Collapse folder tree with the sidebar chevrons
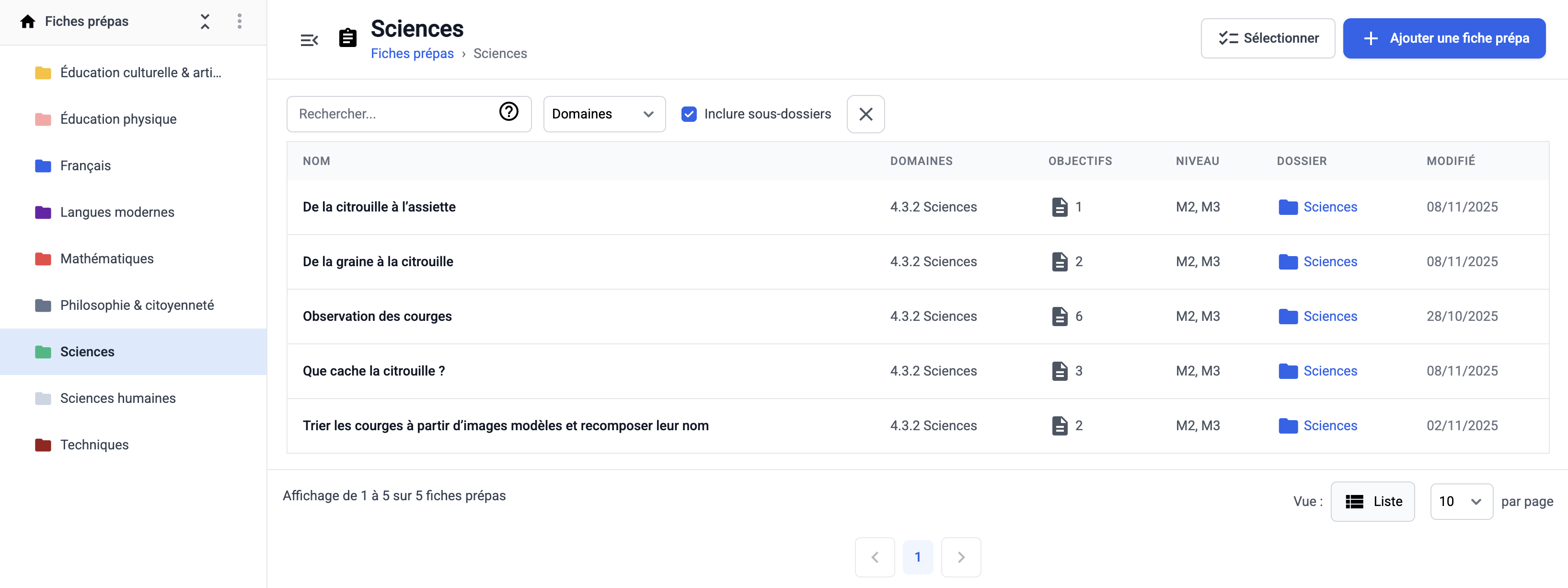Screen dimensions: 1568x588 coord(205,22)
